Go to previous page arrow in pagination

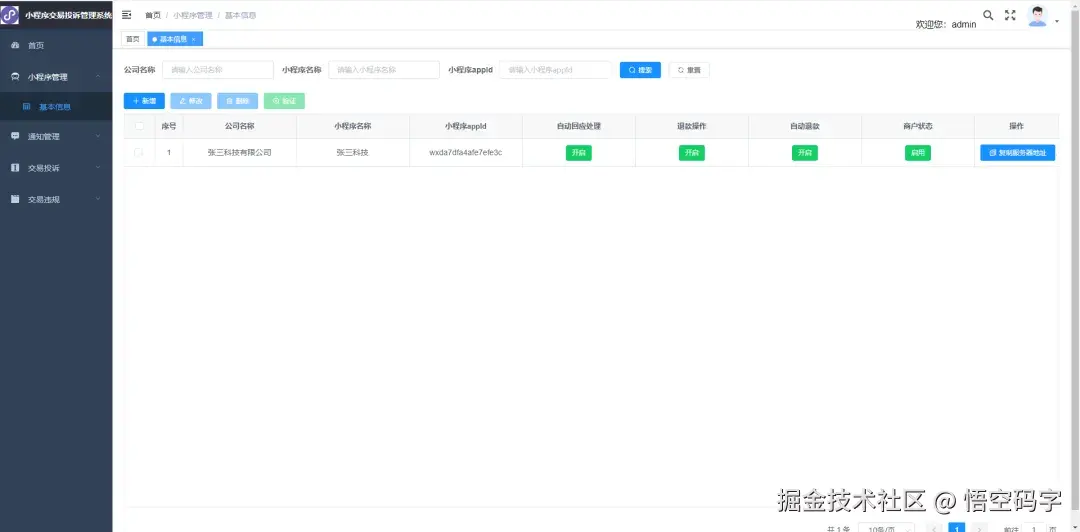click(934, 529)
